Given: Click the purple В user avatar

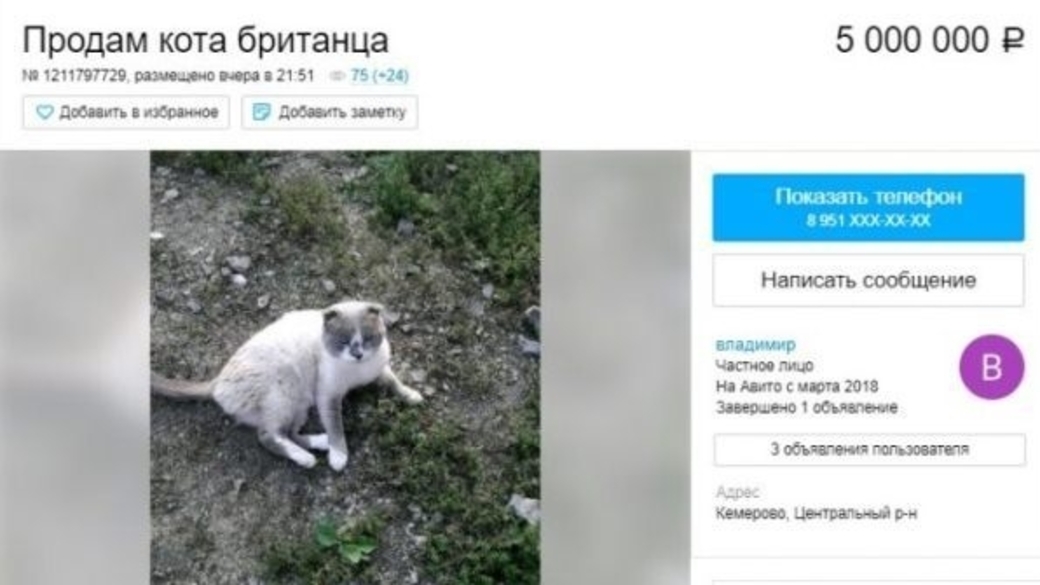Looking at the screenshot, I should pos(992,367).
